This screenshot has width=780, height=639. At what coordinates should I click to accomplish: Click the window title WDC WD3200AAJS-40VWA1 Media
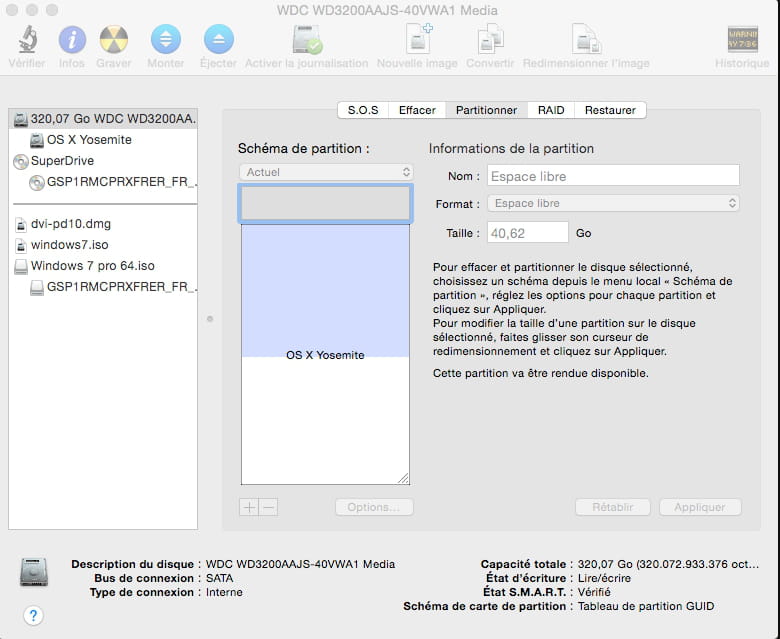(387, 10)
